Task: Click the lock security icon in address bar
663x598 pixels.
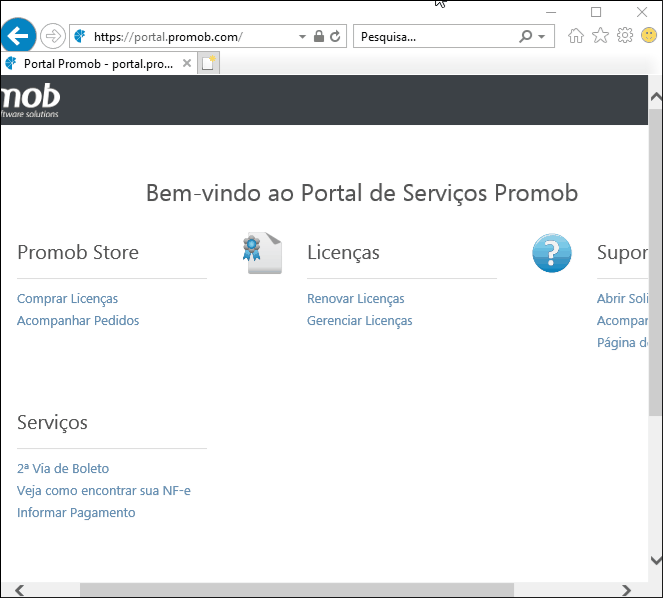Action: click(319, 36)
